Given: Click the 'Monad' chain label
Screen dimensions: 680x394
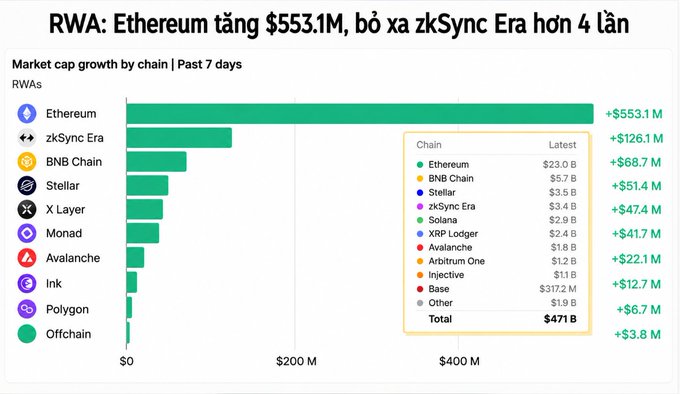Looking at the screenshot, I should (64, 234).
